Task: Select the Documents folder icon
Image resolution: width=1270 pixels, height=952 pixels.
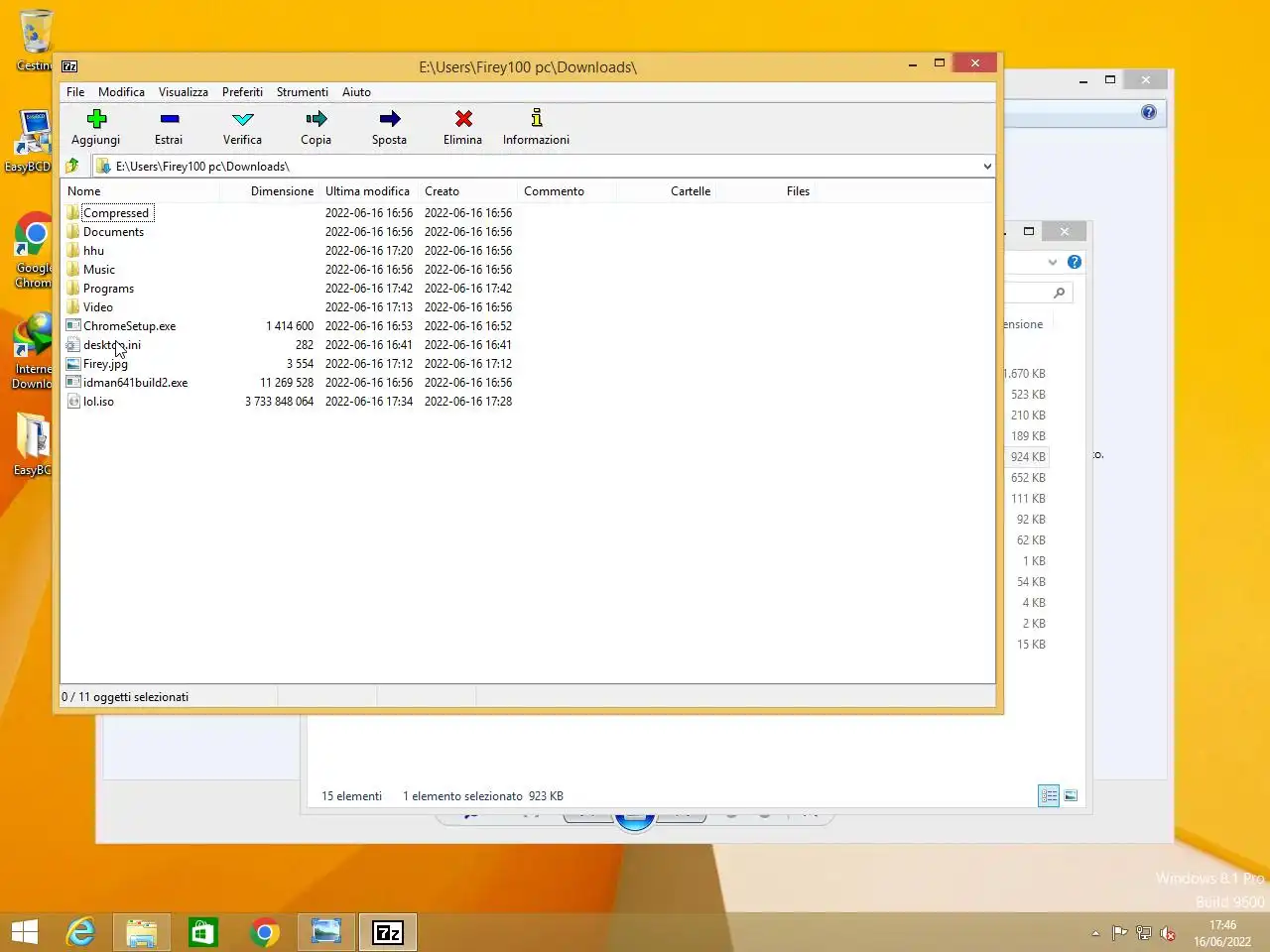Action: click(x=73, y=231)
